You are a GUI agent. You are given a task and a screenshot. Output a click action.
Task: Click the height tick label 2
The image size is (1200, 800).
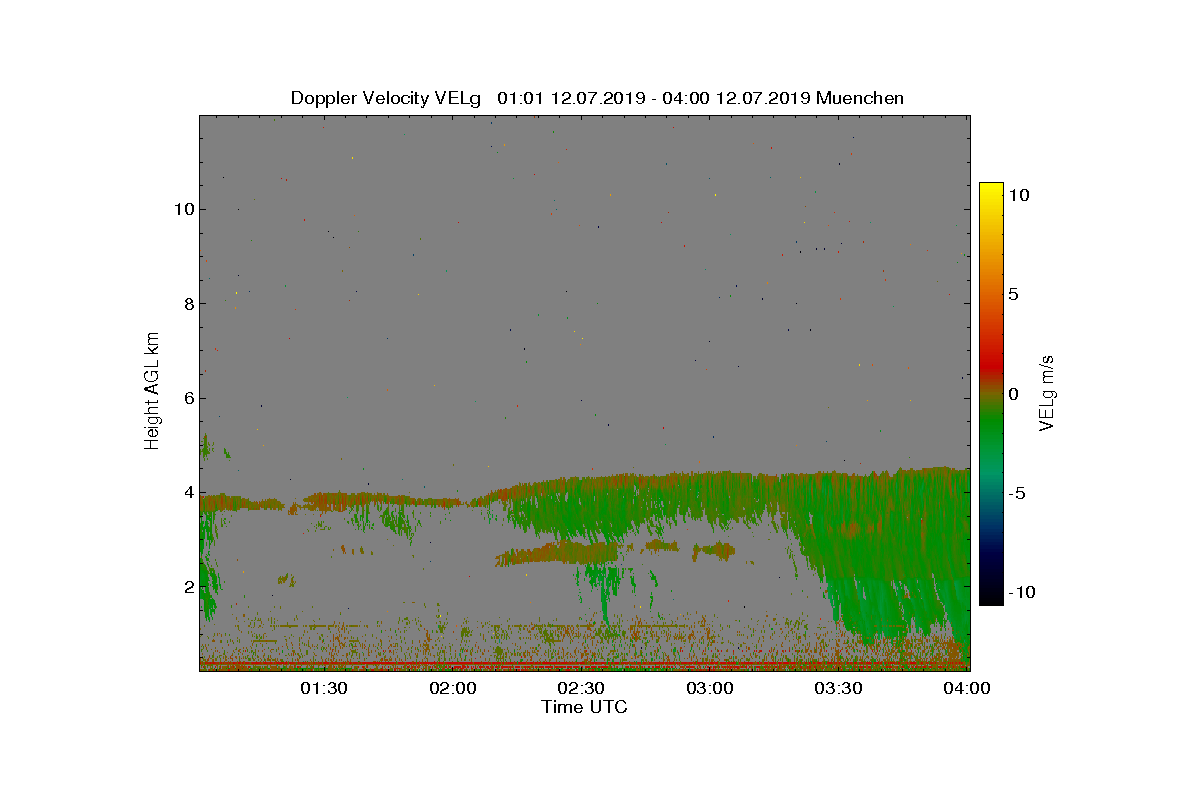tap(188, 586)
